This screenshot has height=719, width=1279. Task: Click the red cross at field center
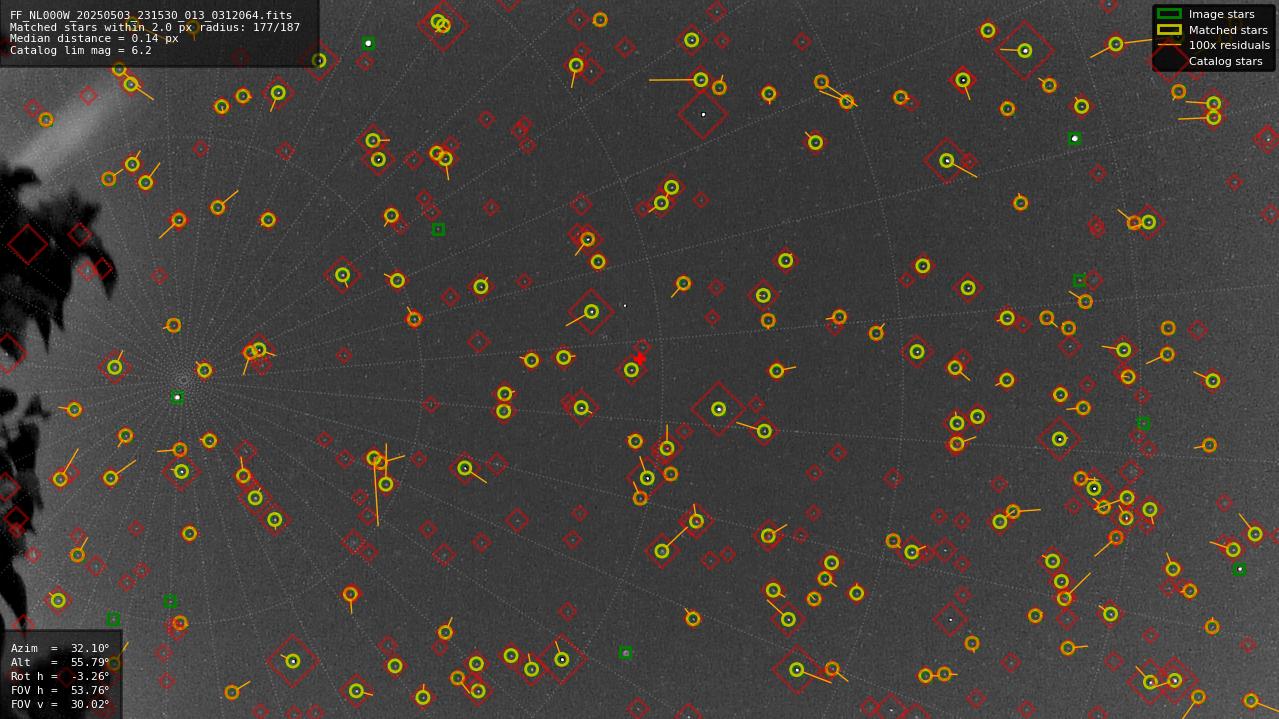640,358
